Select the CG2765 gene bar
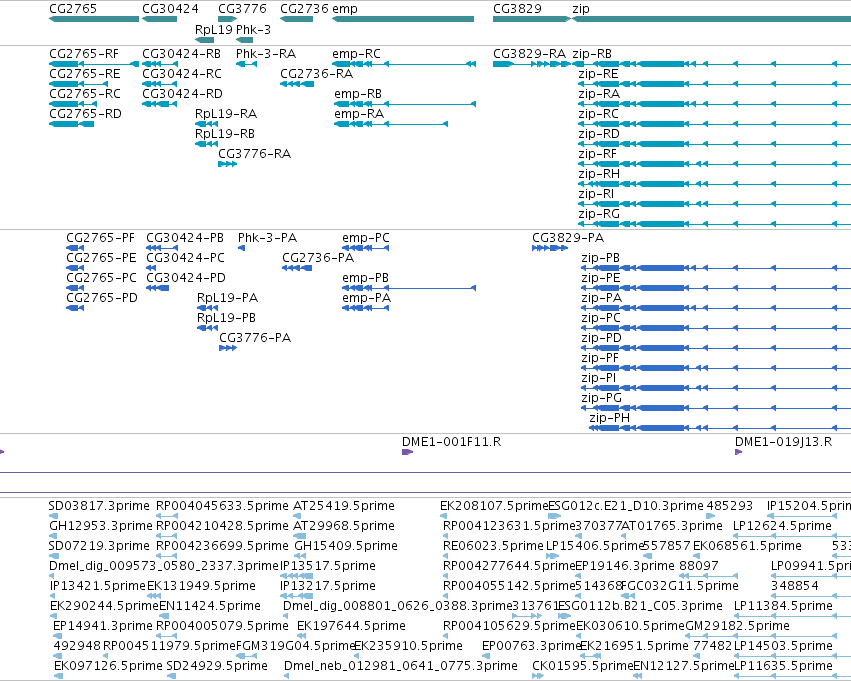This screenshot has height=681, width=851. [94, 19]
